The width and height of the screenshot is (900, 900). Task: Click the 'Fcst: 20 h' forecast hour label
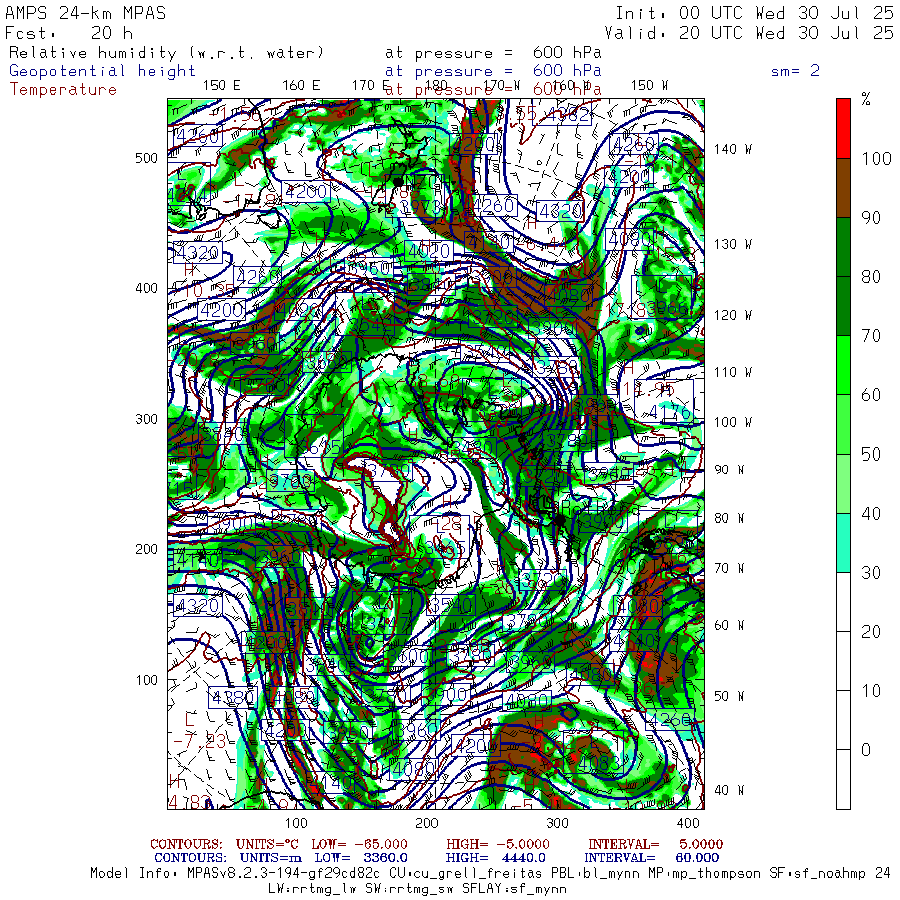pyautogui.click(x=69, y=33)
